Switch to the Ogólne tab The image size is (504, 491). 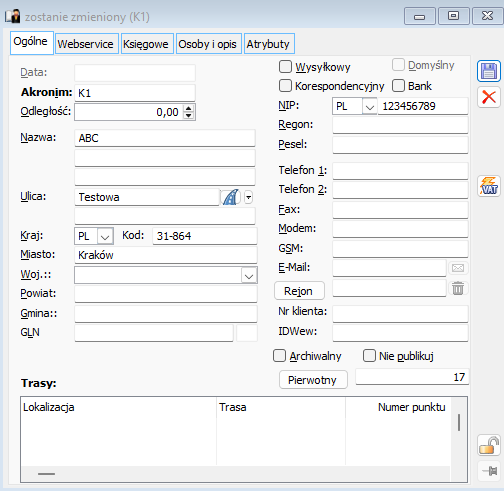(32, 42)
